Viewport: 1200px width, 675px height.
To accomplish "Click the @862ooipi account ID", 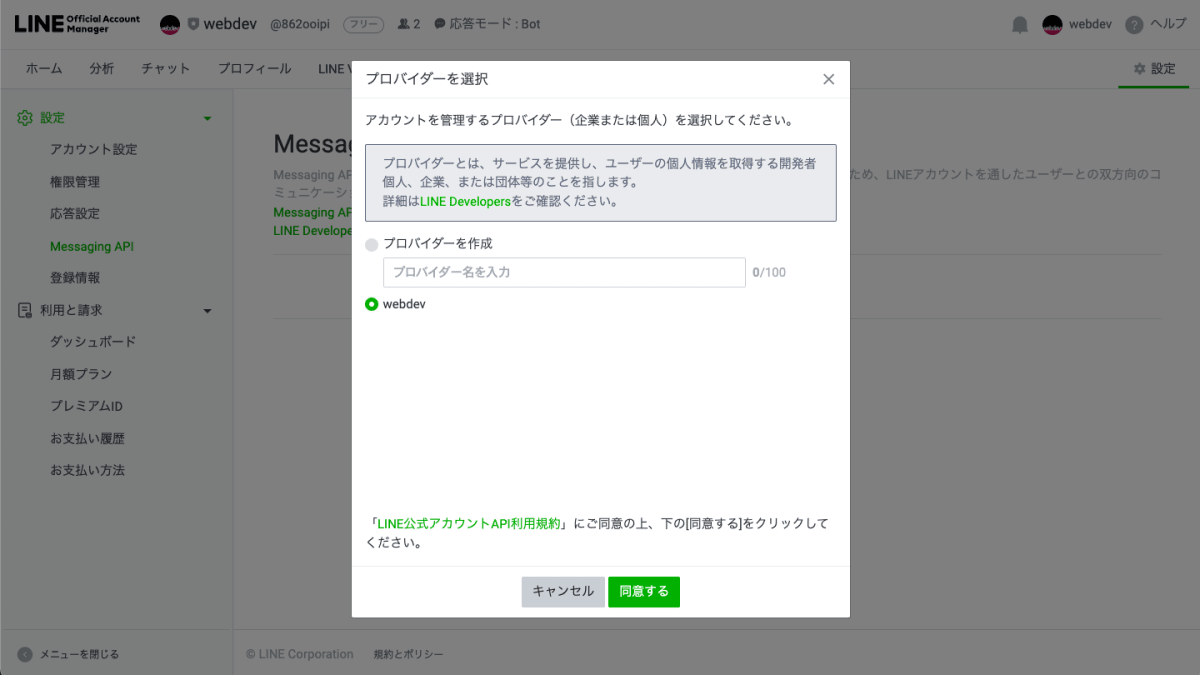I will click(x=301, y=24).
